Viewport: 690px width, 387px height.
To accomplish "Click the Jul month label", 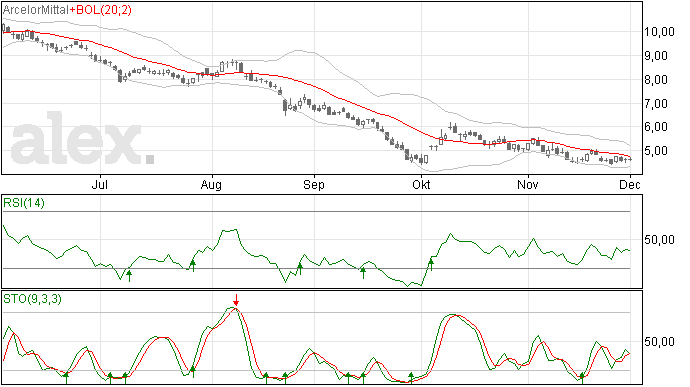I will tap(100, 184).
